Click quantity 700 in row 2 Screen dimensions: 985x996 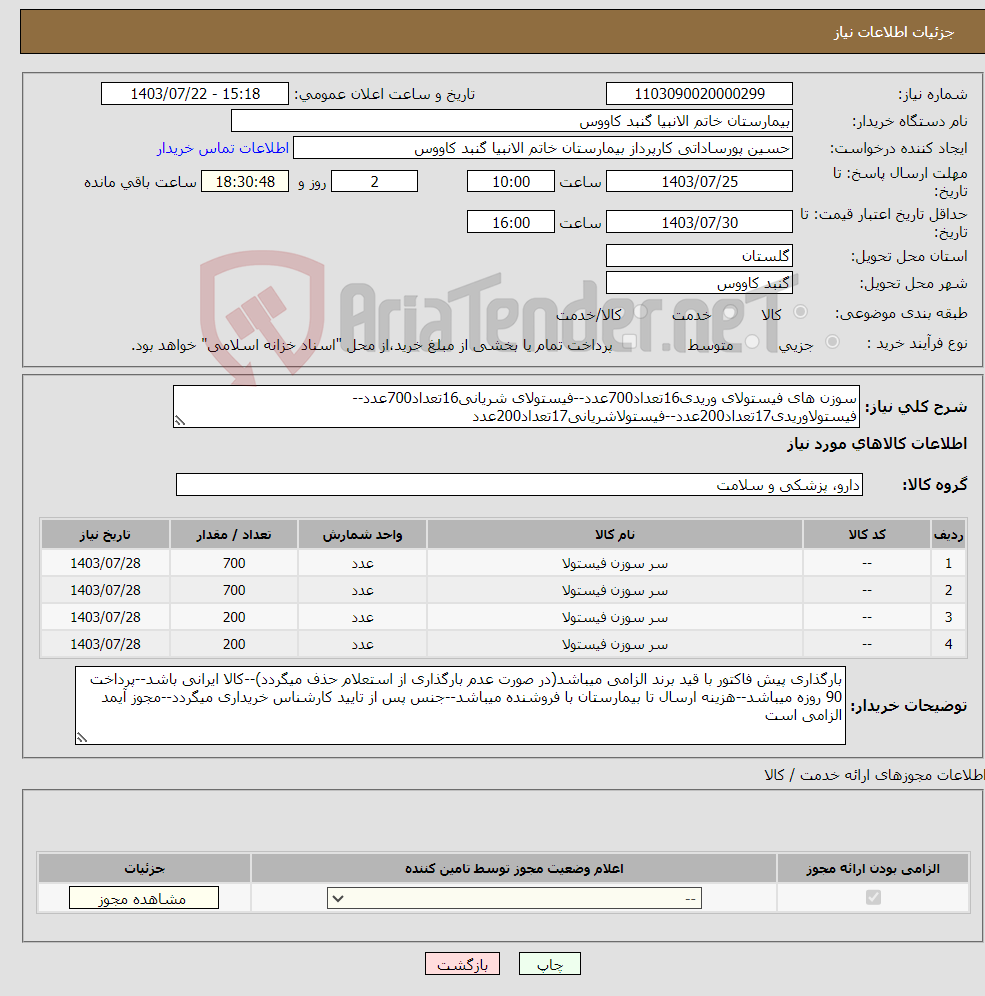(x=234, y=590)
